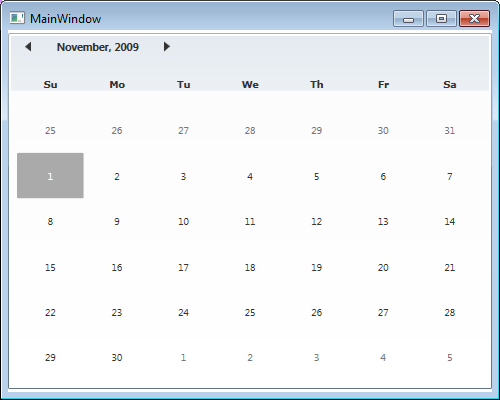The image size is (500, 400).
Task: Pick Thursday November 12
Action: click(317, 222)
